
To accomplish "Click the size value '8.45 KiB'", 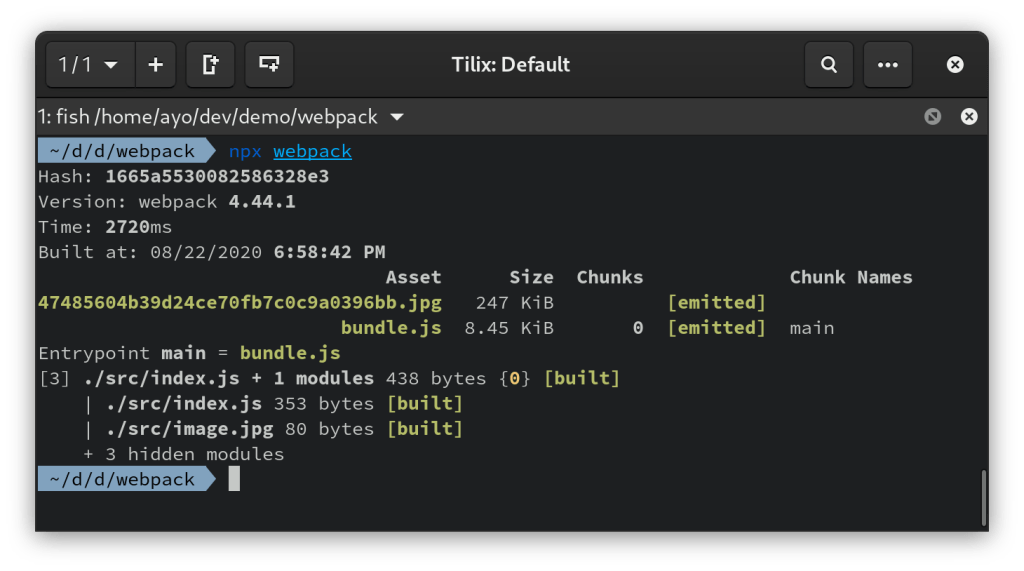I will [x=509, y=328].
